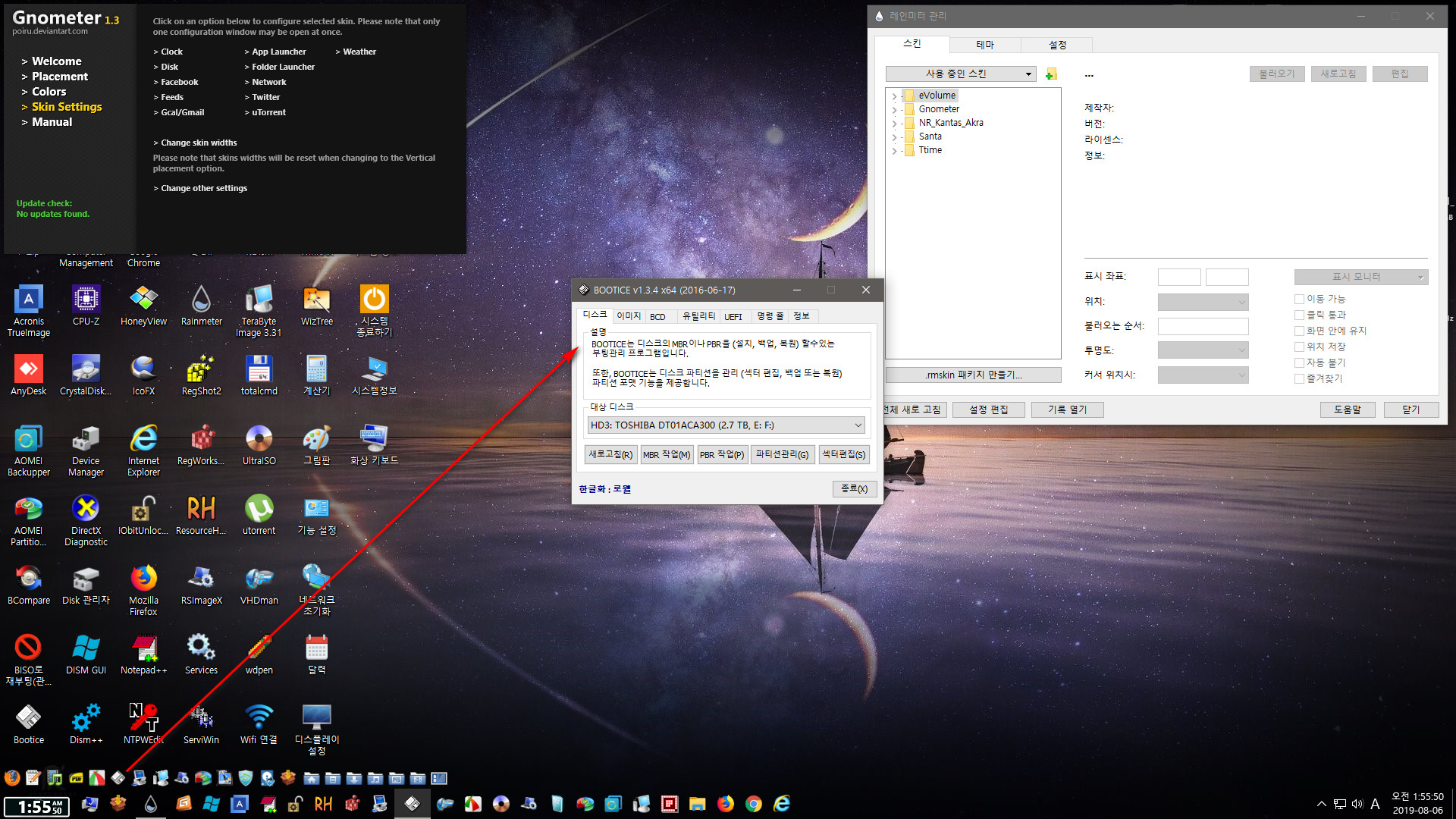This screenshot has width=1456, height=819.
Task: Open Gnometer Colors section
Action: click(49, 92)
